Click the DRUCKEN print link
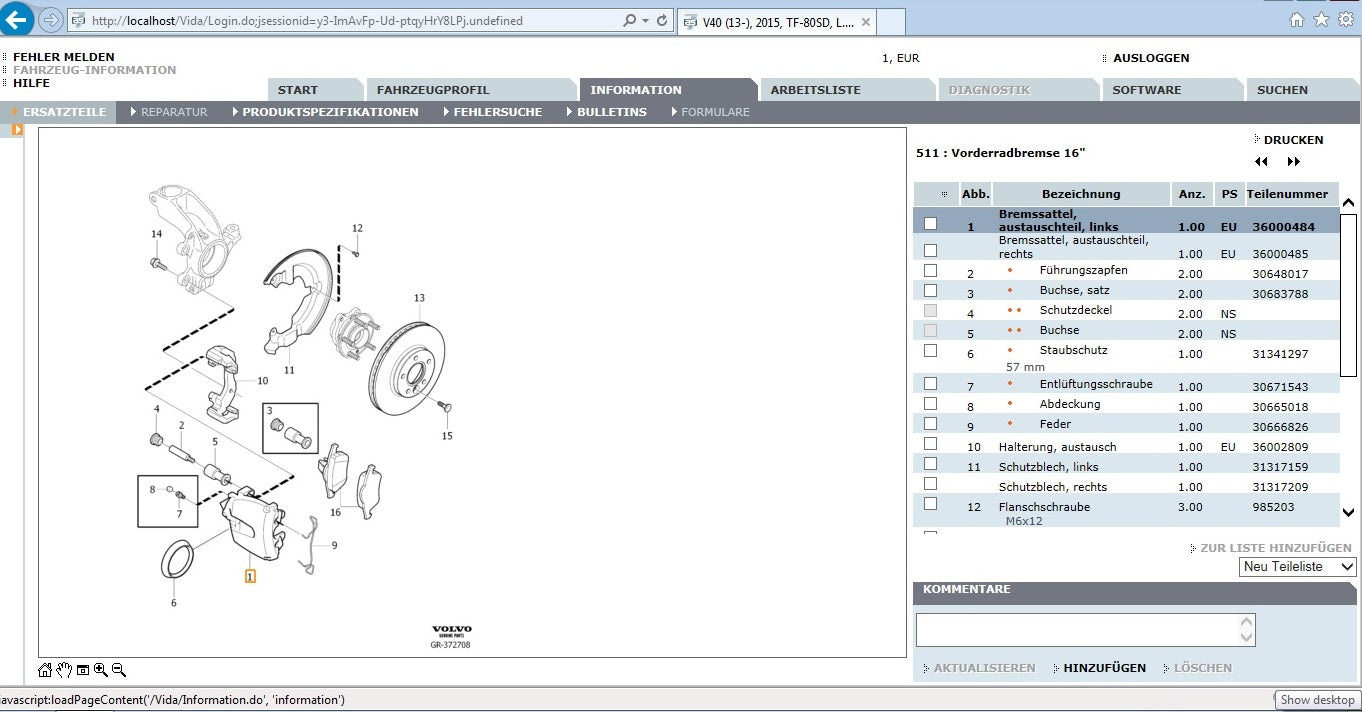 (1293, 140)
